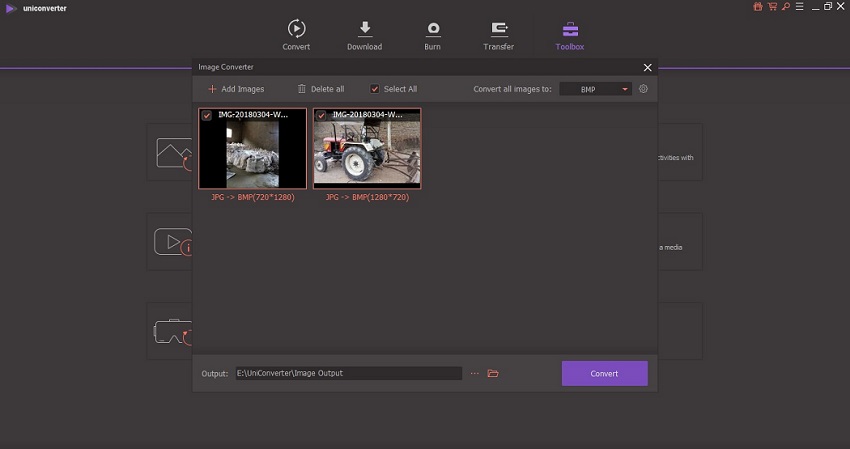
Task: Click the key registration icon
Action: click(786, 7)
